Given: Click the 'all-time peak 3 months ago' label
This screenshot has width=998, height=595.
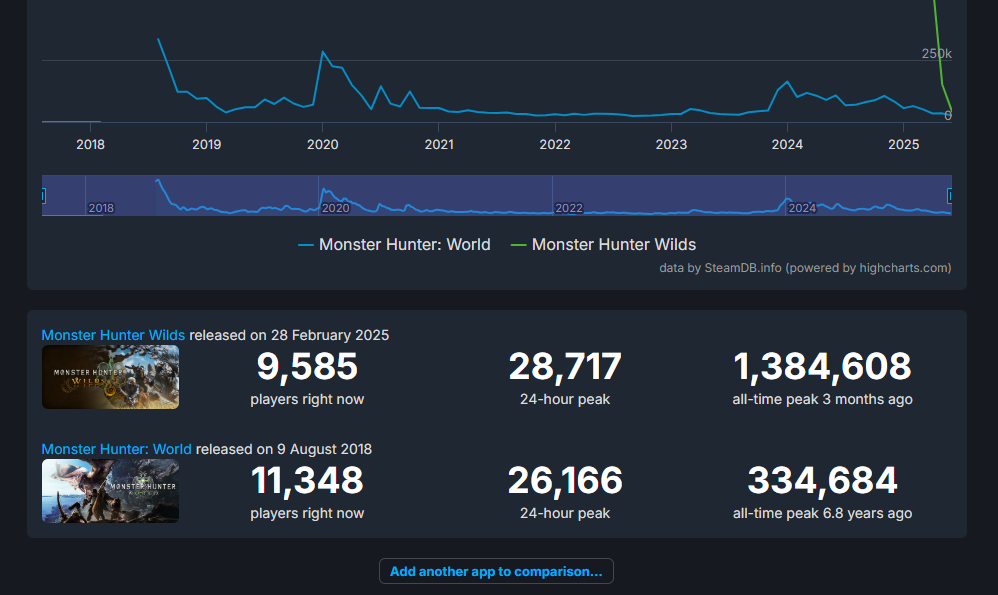Looking at the screenshot, I should tap(822, 400).
